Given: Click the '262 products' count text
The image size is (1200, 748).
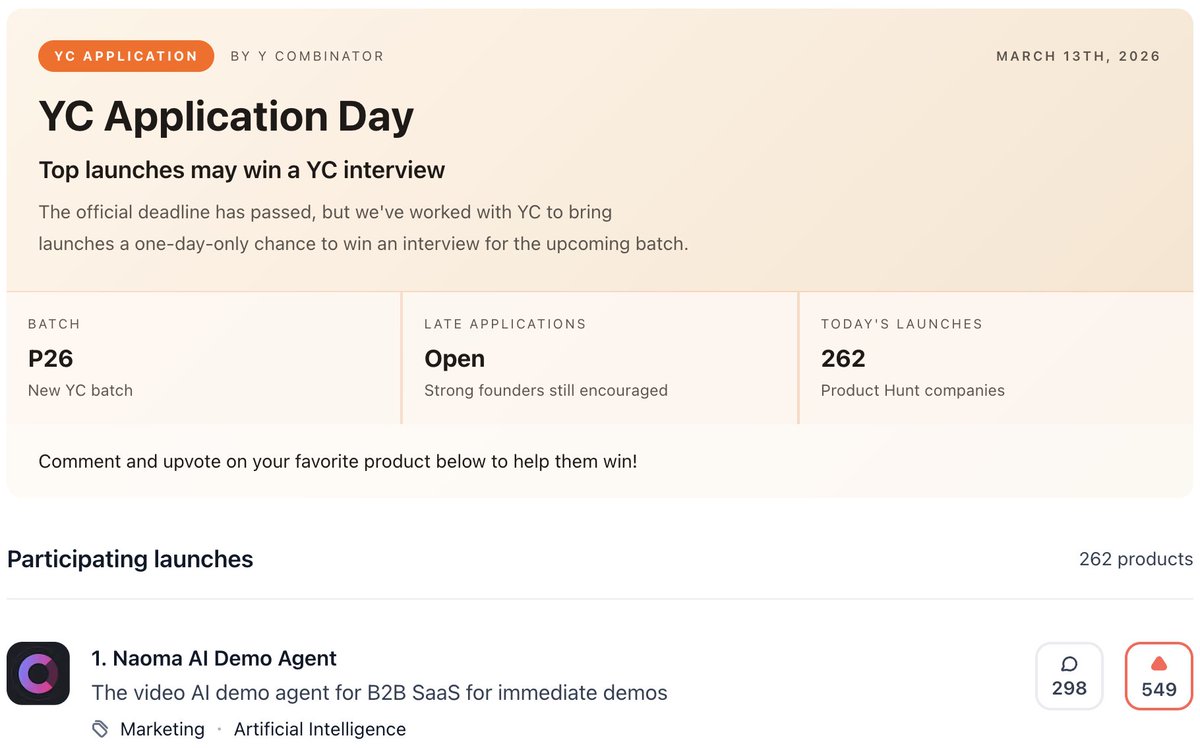Looking at the screenshot, I should [x=1136, y=559].
